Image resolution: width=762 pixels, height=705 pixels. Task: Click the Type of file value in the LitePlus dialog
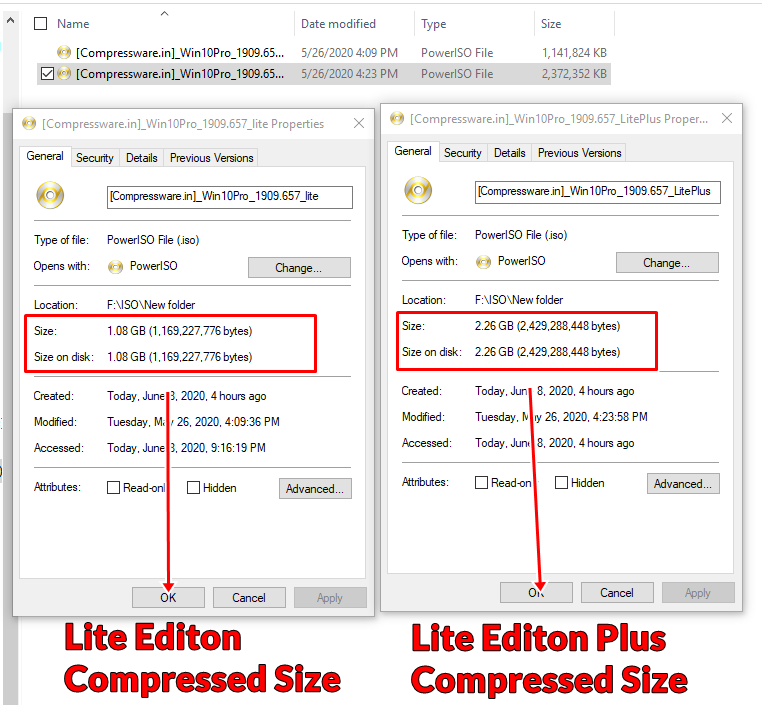[521, 235]
